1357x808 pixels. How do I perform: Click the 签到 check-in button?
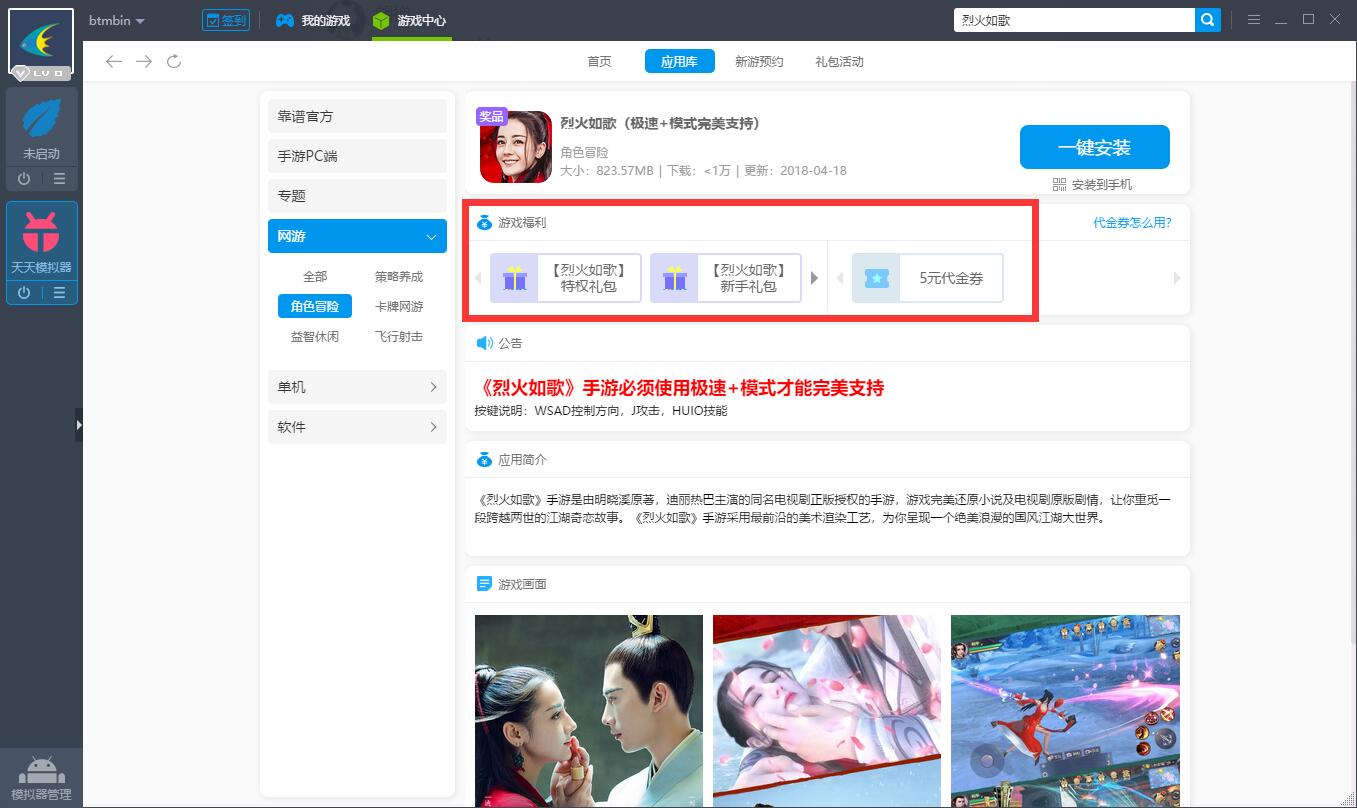225,20
